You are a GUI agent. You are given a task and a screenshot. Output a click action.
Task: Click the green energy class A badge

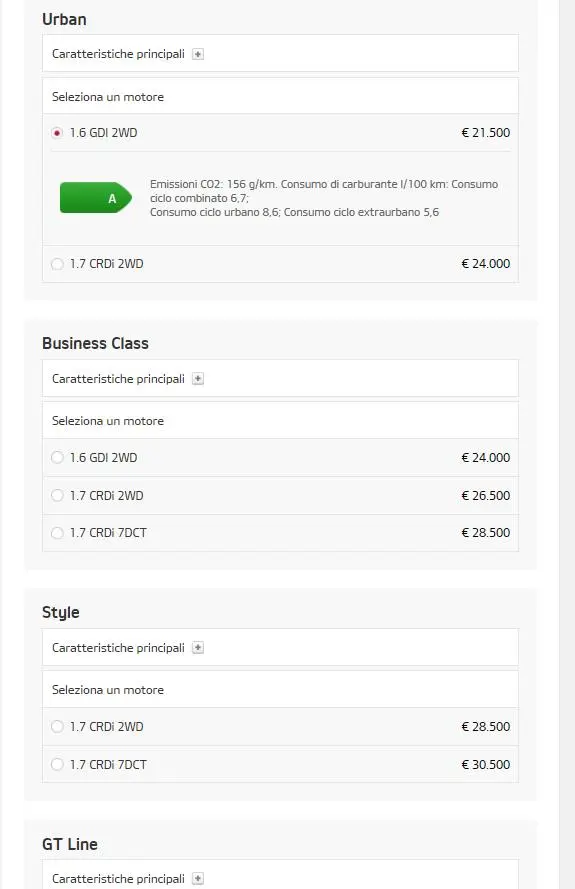click(96, 198)
